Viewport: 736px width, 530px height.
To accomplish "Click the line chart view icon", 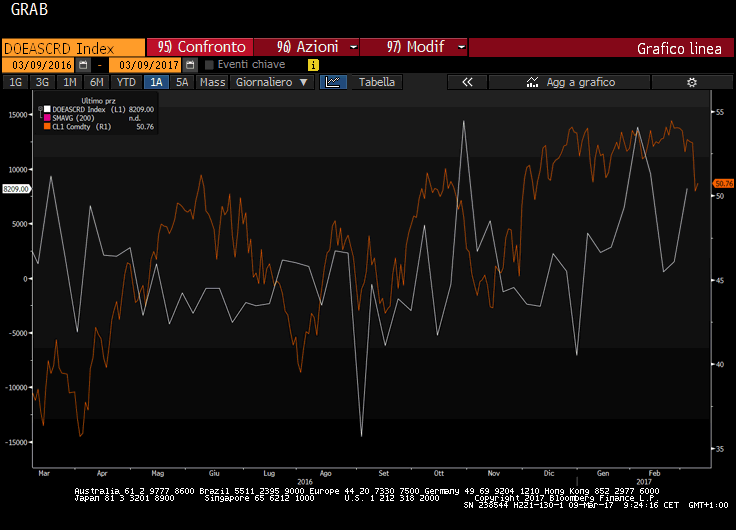I will (333, 82).
